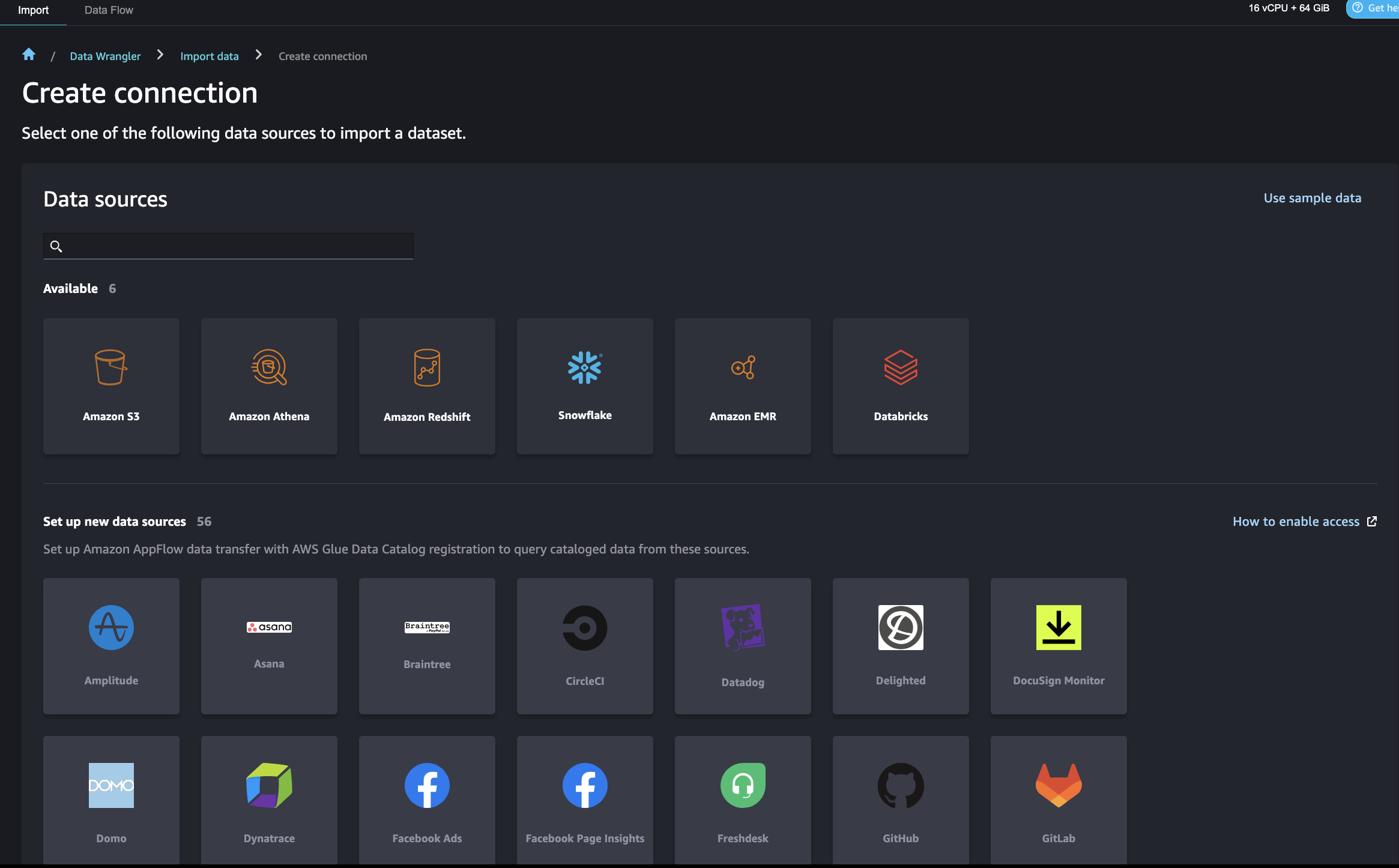This screenshot has width=1399, height=868.
Task: Select the GitLab data source
Action: pyautogui.click(x=1059, y=801)
